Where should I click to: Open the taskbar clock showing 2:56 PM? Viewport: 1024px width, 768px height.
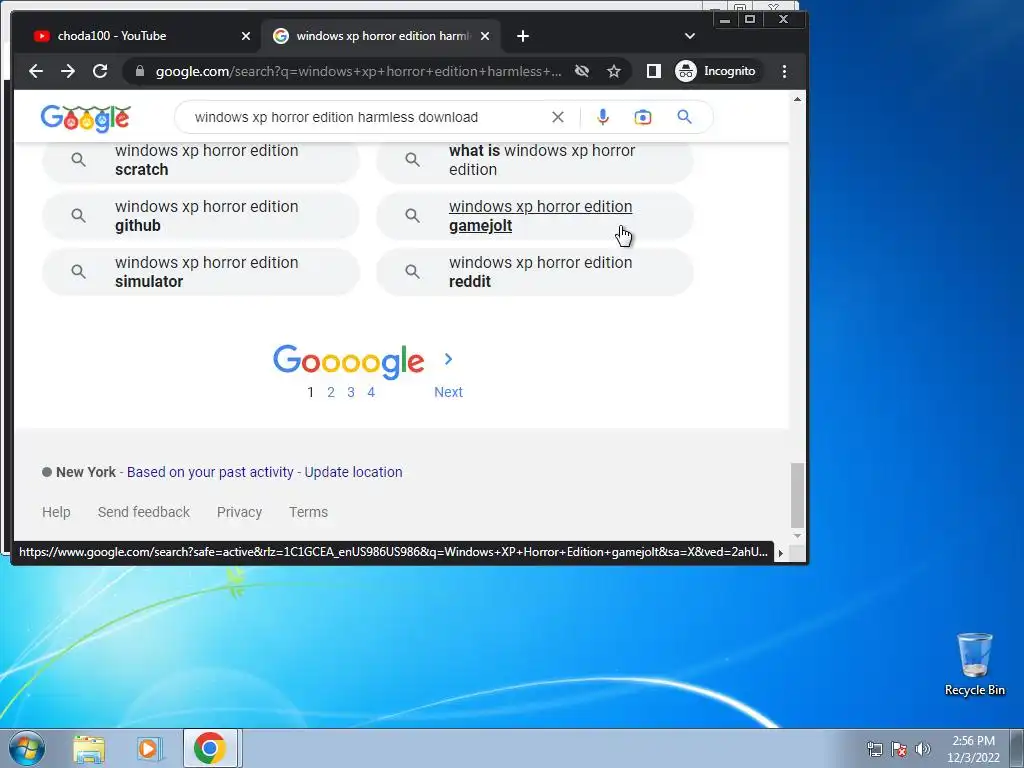pos(973,749)
